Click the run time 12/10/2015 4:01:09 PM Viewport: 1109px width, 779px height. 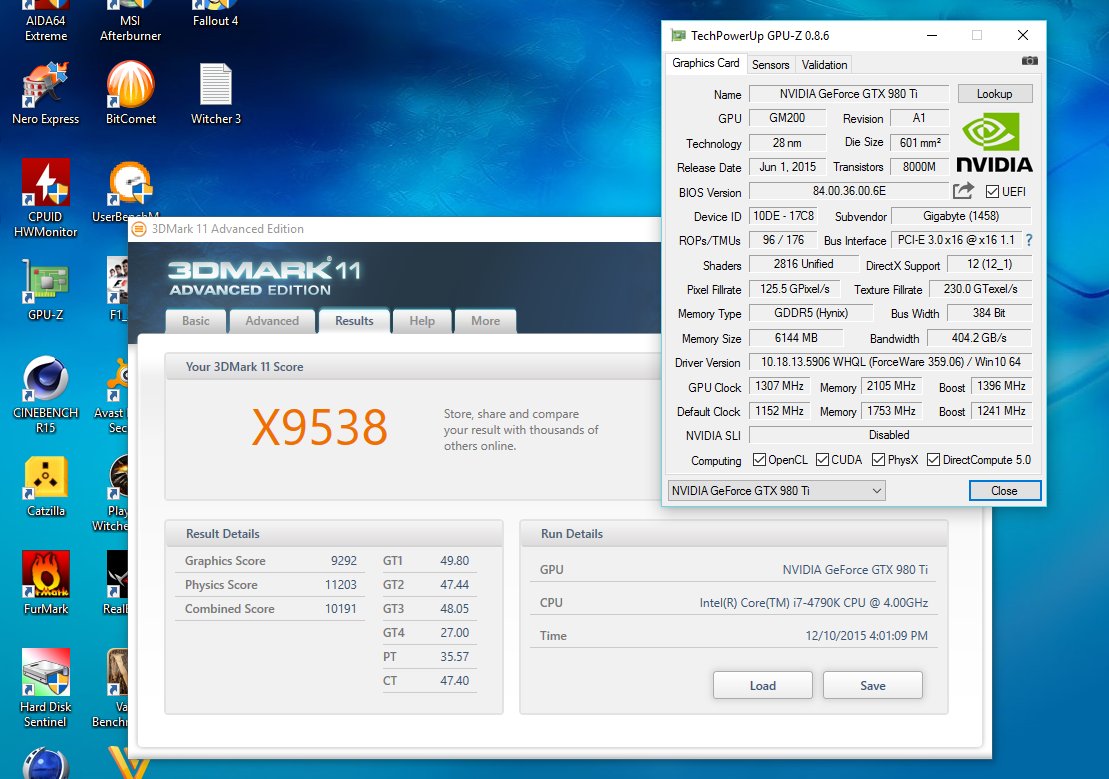(866, 636)
